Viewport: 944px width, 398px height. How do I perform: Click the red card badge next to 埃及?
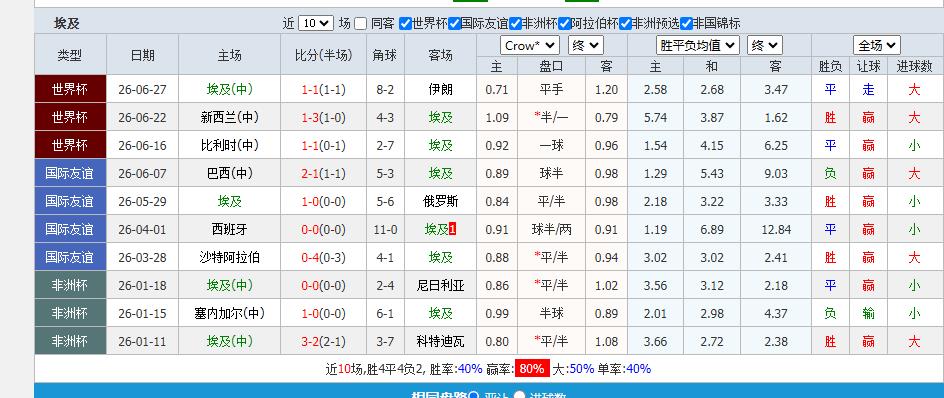(453, 229)
